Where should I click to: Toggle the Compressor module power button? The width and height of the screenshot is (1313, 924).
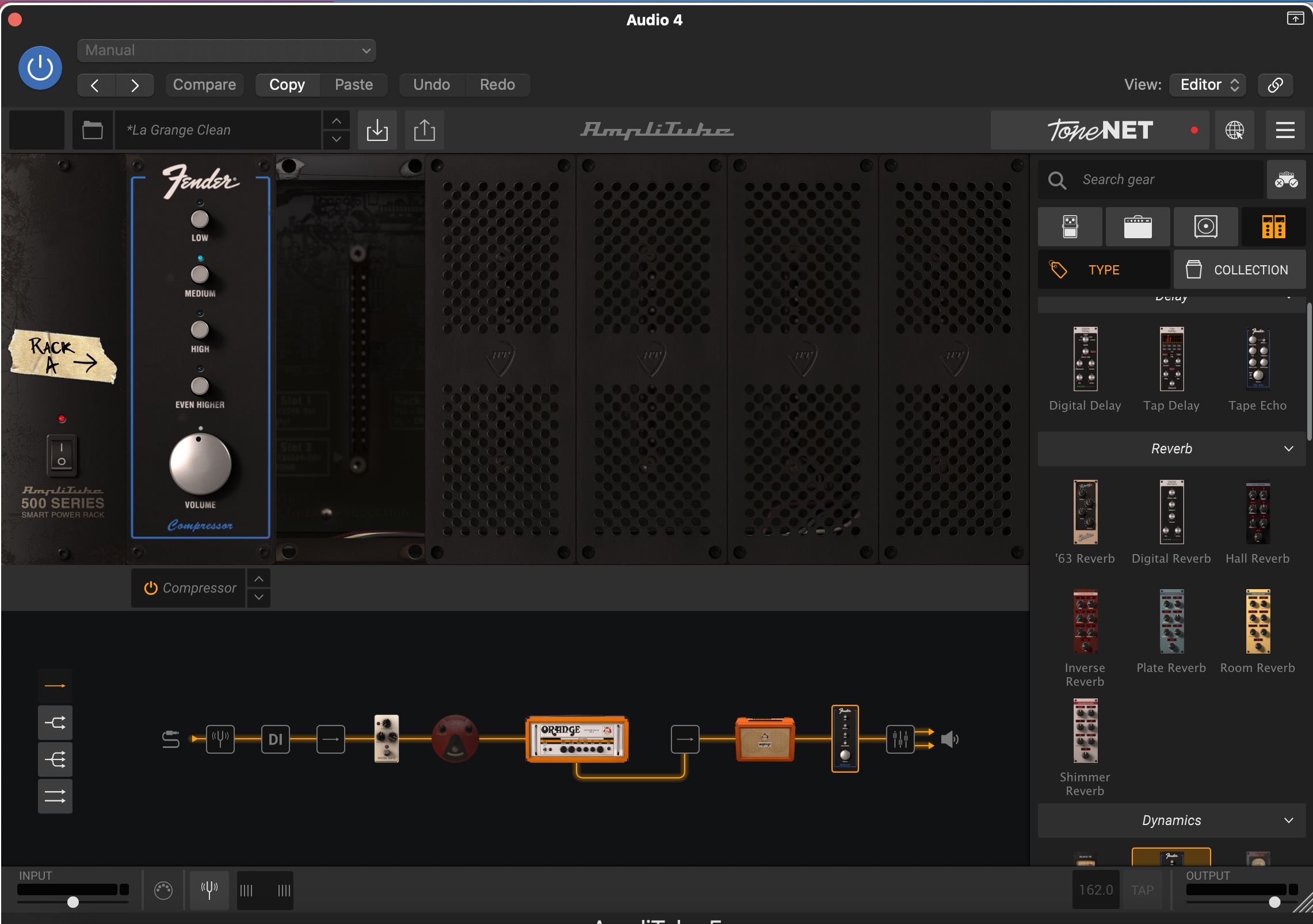[151, 588]
